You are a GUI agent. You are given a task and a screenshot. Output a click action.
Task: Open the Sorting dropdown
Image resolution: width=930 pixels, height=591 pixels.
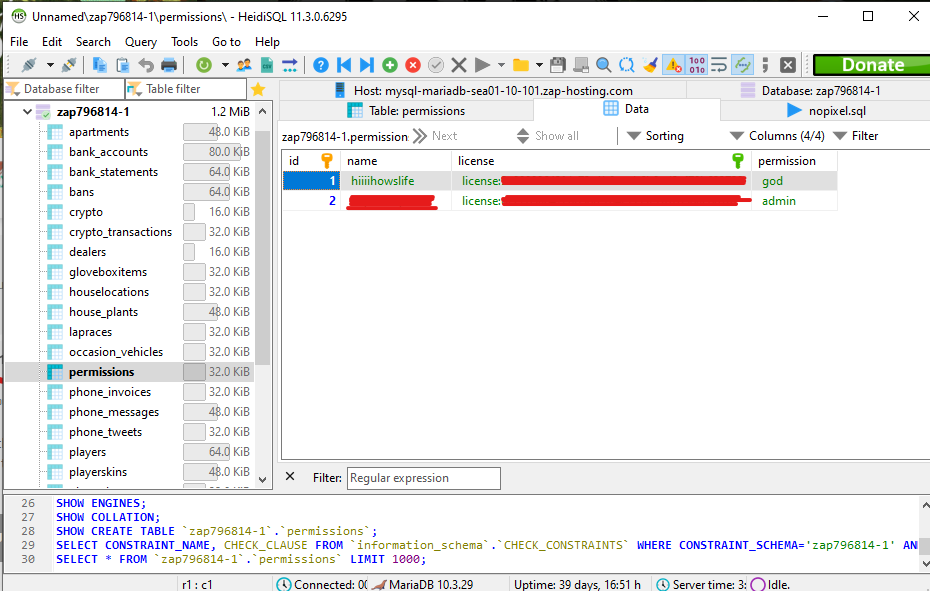[x=655, y=136]
